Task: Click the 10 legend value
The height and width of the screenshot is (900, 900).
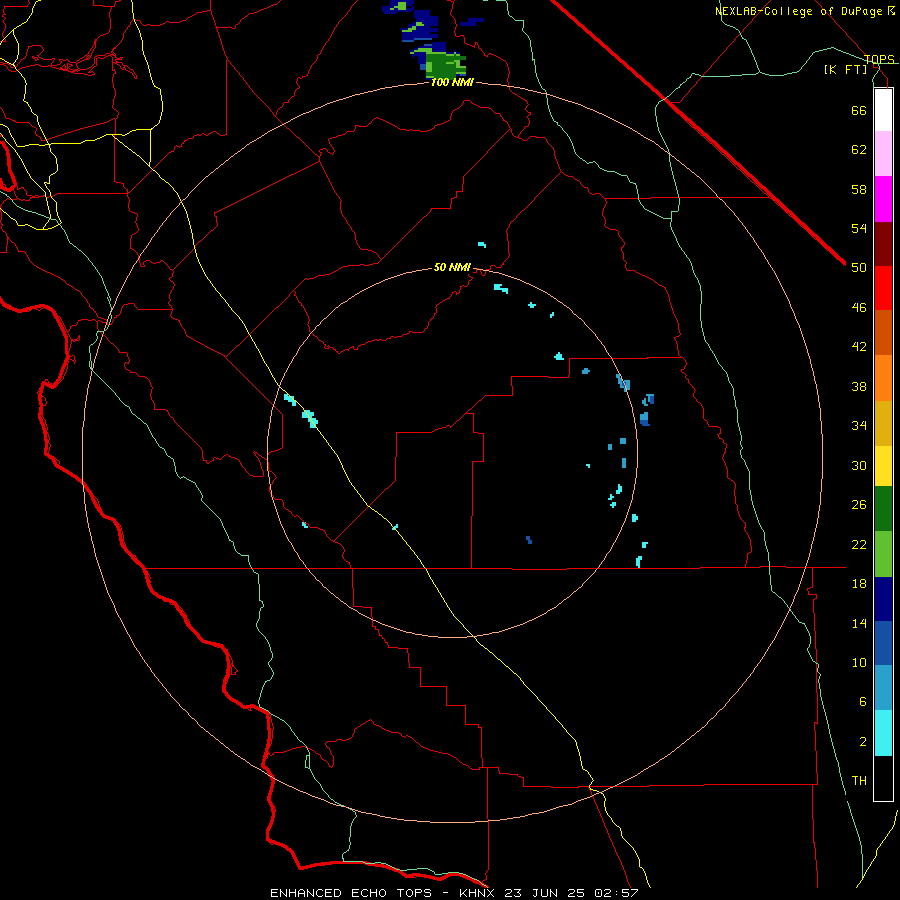Action: (x=859, y=662)
